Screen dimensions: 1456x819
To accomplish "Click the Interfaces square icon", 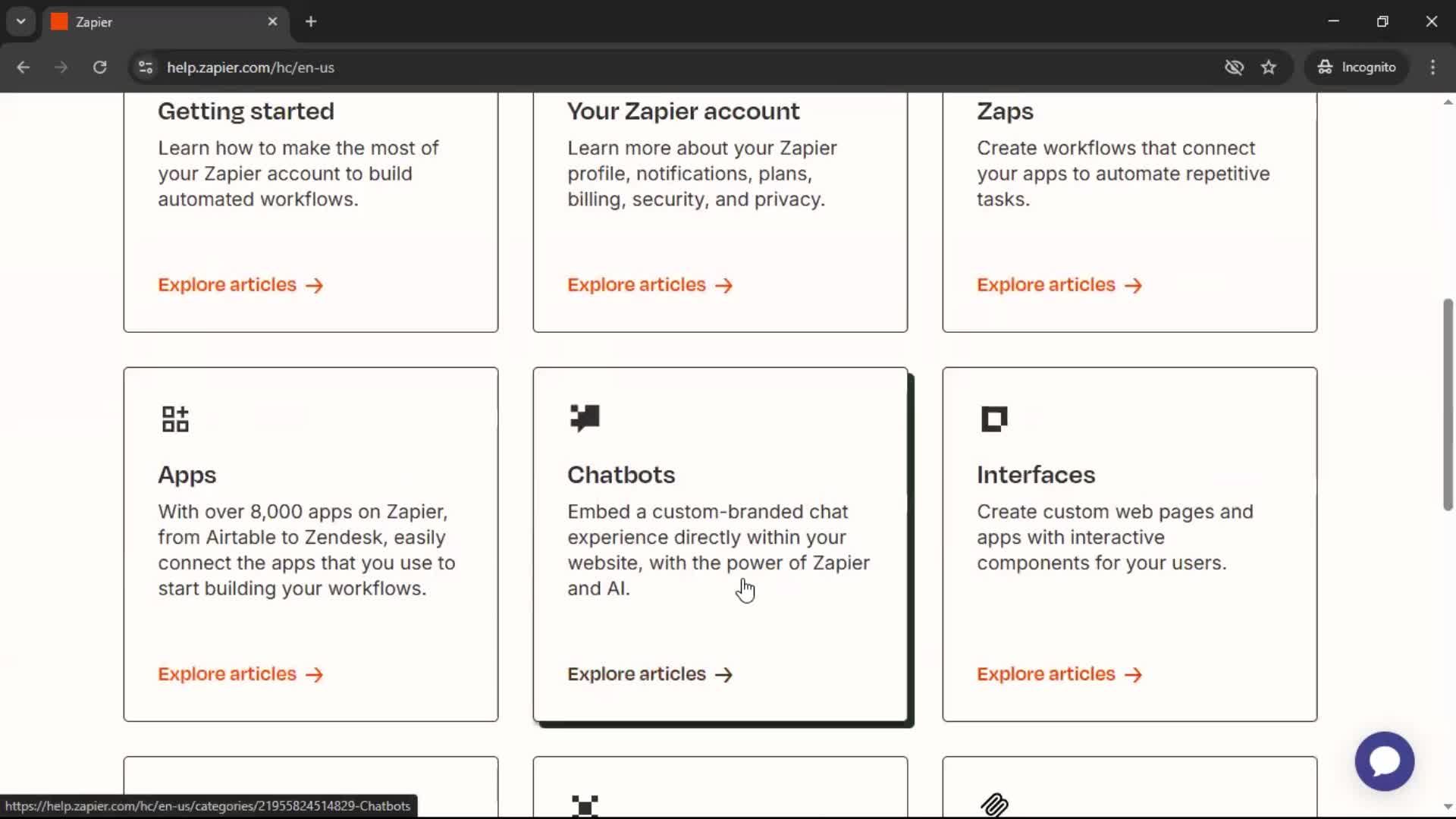I will pyautogui.click(x=994, y=419).
